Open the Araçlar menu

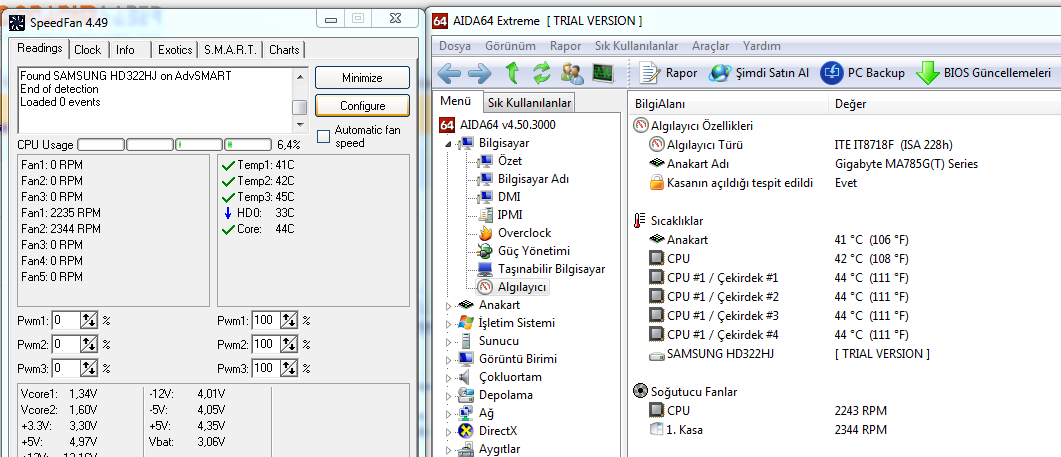(x=710, y=46)
